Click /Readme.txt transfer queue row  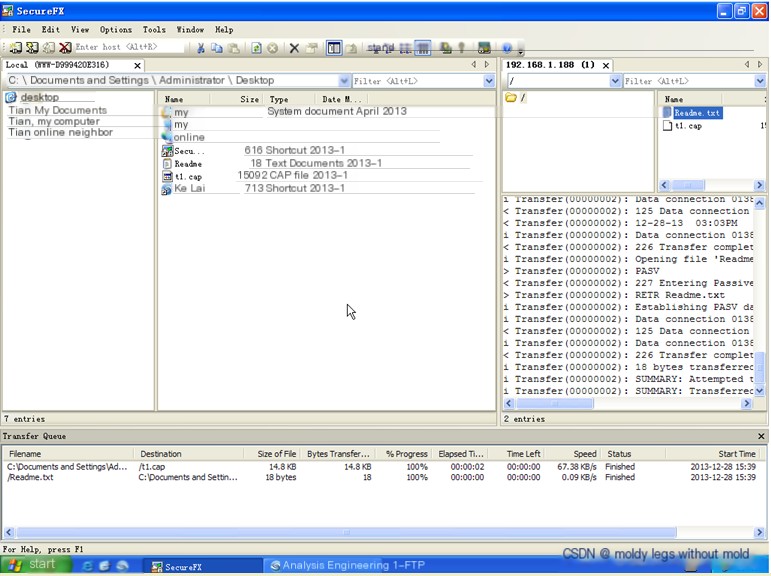[381, 477]
